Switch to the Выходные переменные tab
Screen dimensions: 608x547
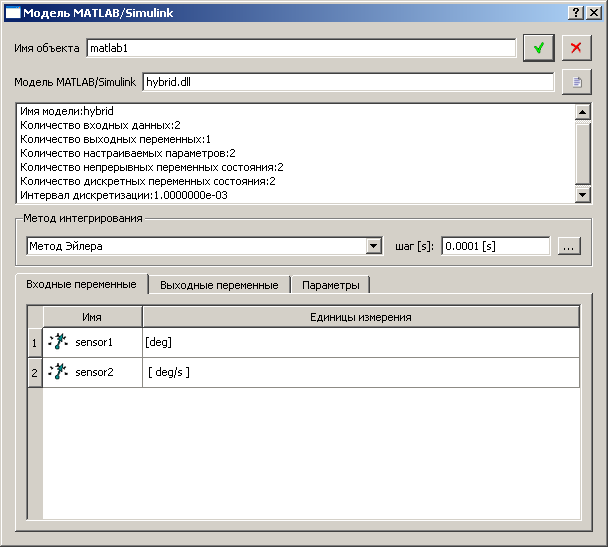click(x=219, y=285)
